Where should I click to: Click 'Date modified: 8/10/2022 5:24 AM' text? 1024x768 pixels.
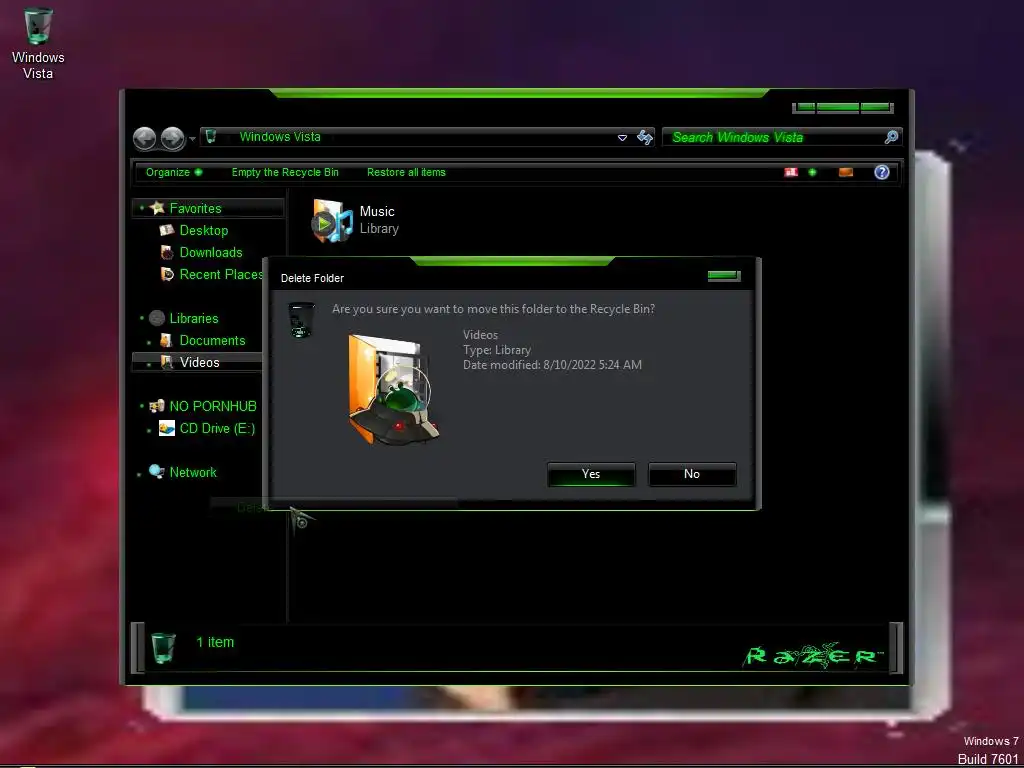pos(552,365)
